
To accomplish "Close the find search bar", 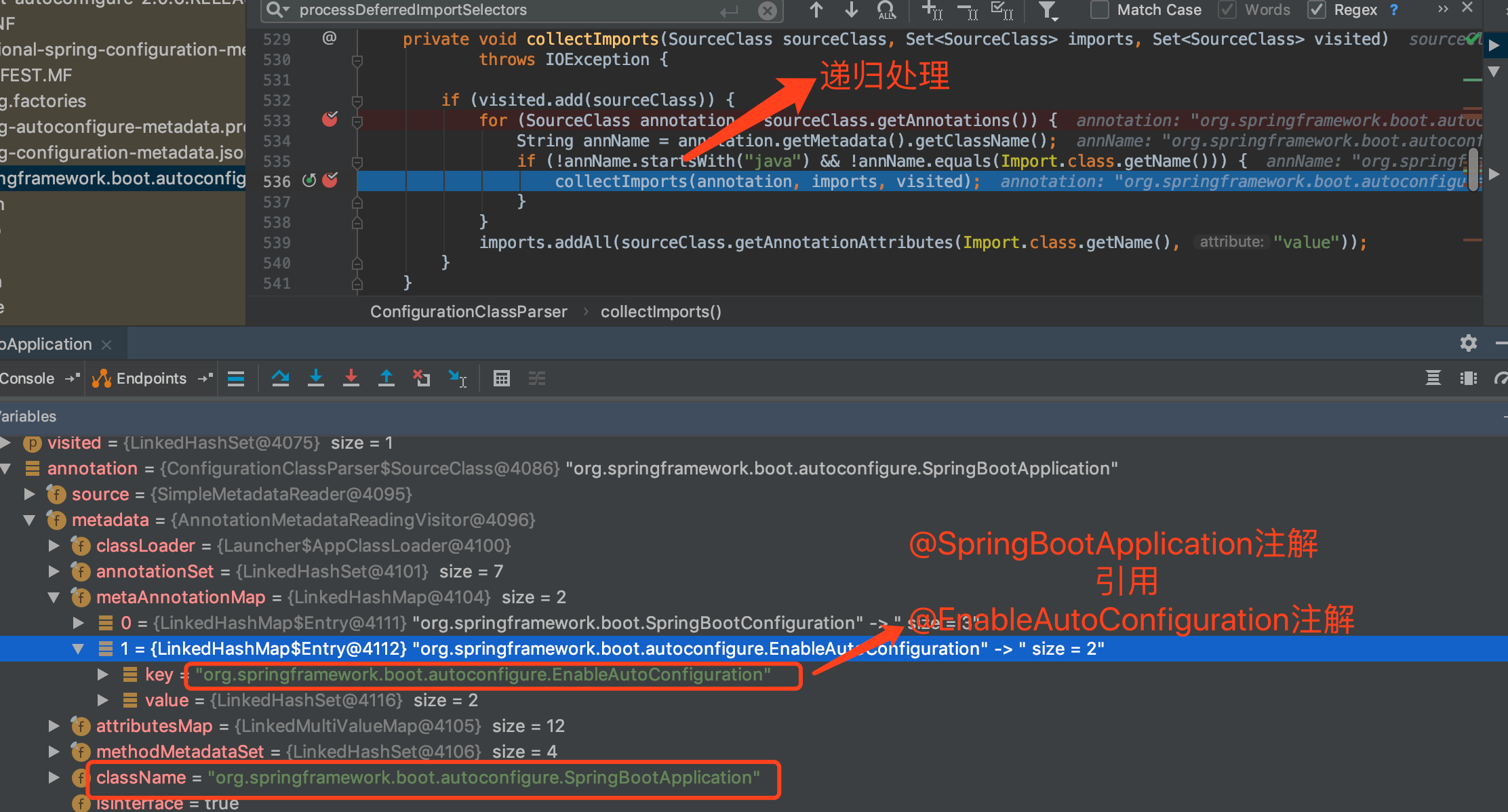I will [x=1467, y=7].
